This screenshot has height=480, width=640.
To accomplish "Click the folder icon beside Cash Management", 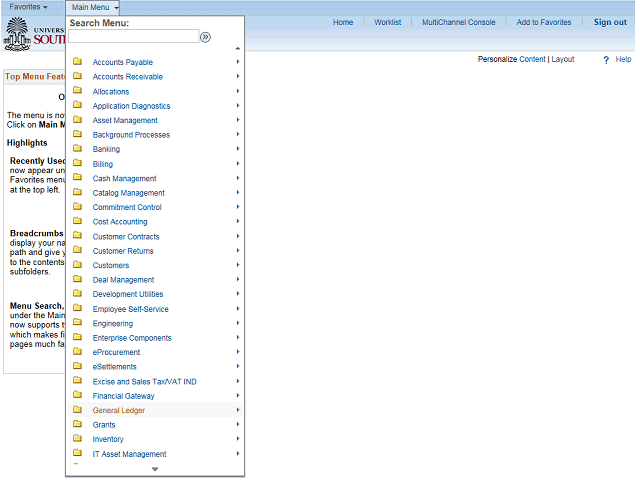I will point(78,178).
